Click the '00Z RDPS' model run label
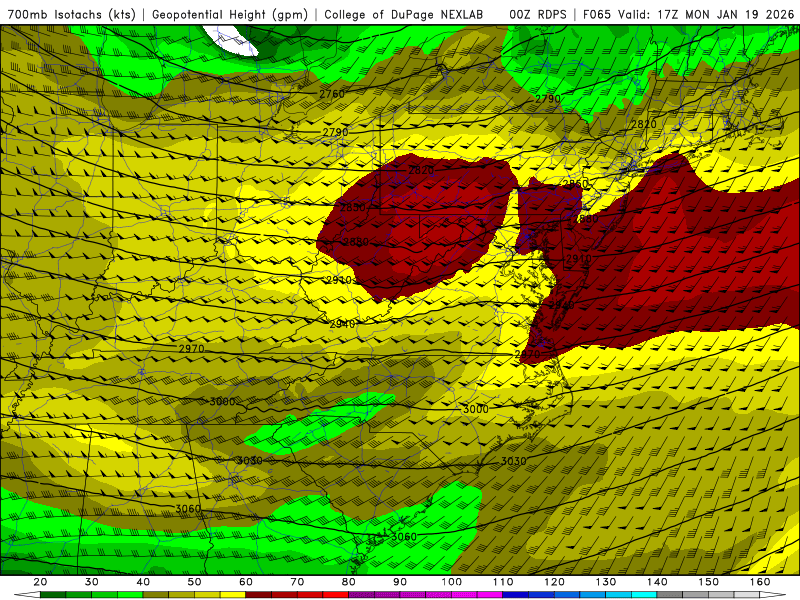The width and height of the screenshot is (800, 600). 538,15
